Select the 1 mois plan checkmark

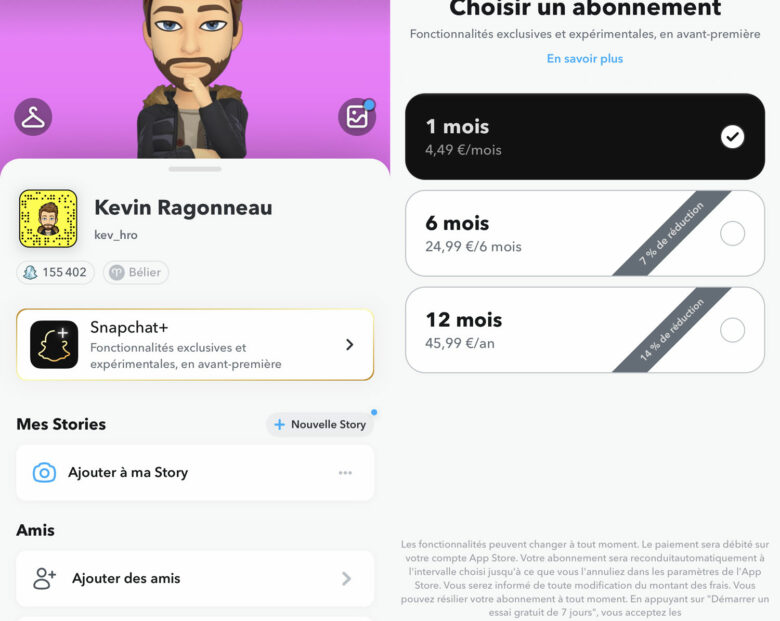732,137
